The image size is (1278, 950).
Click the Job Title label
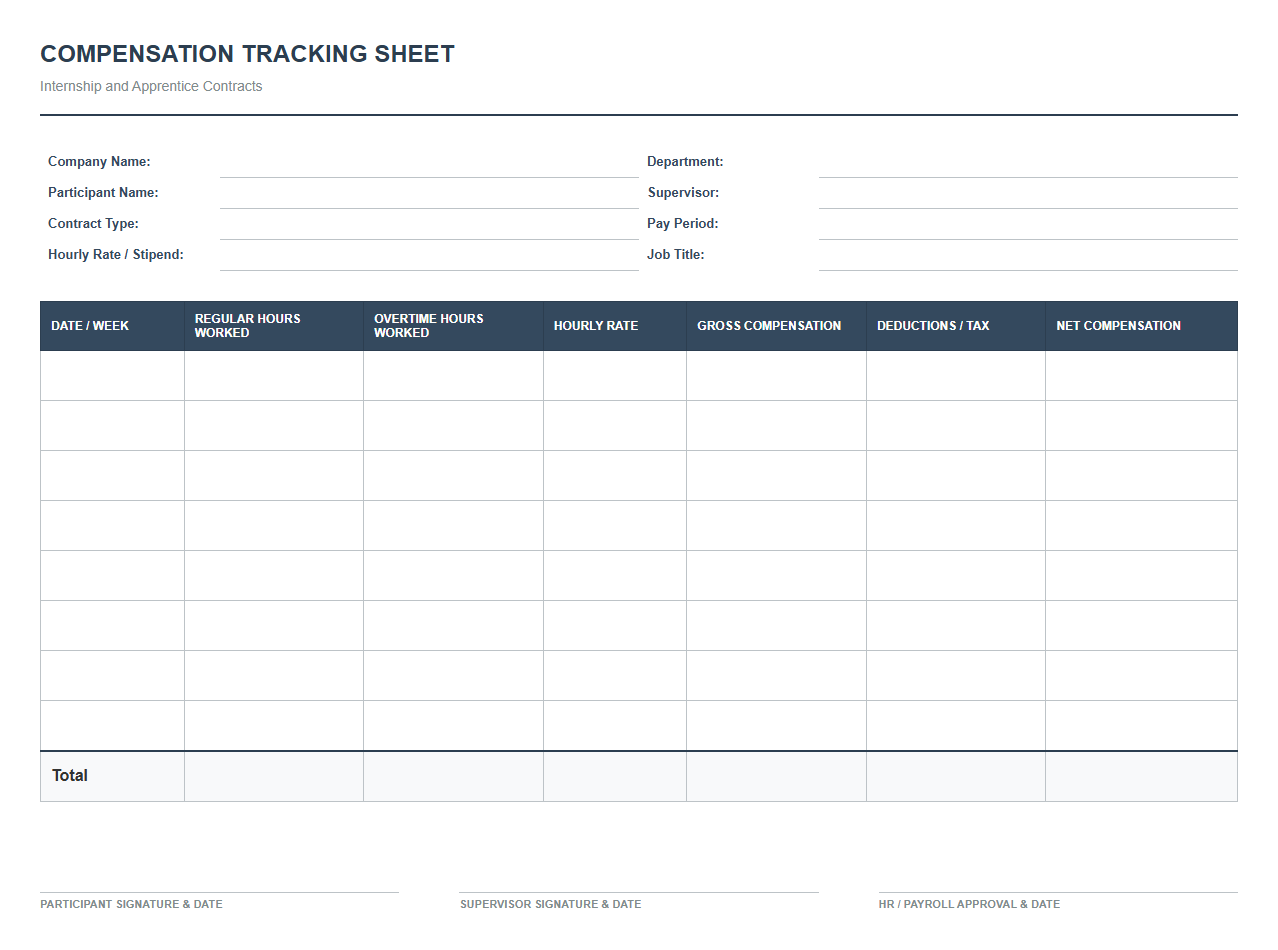[676, 255]
